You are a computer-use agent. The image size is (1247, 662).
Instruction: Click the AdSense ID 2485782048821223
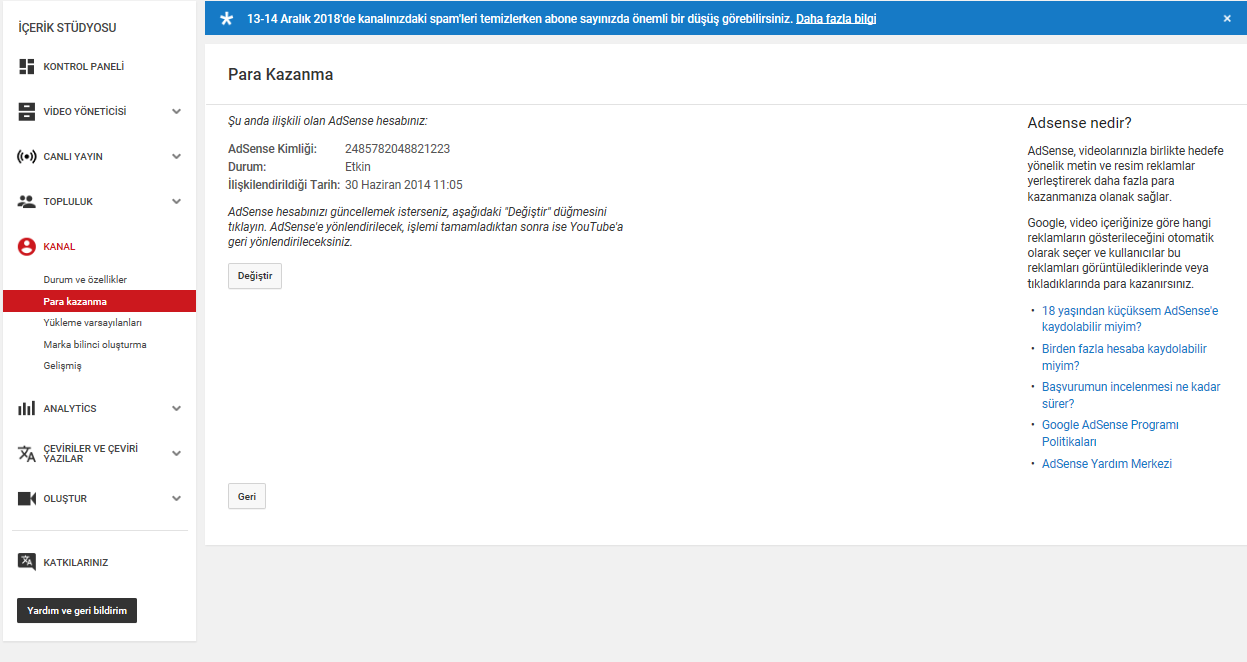coord(397,149)
